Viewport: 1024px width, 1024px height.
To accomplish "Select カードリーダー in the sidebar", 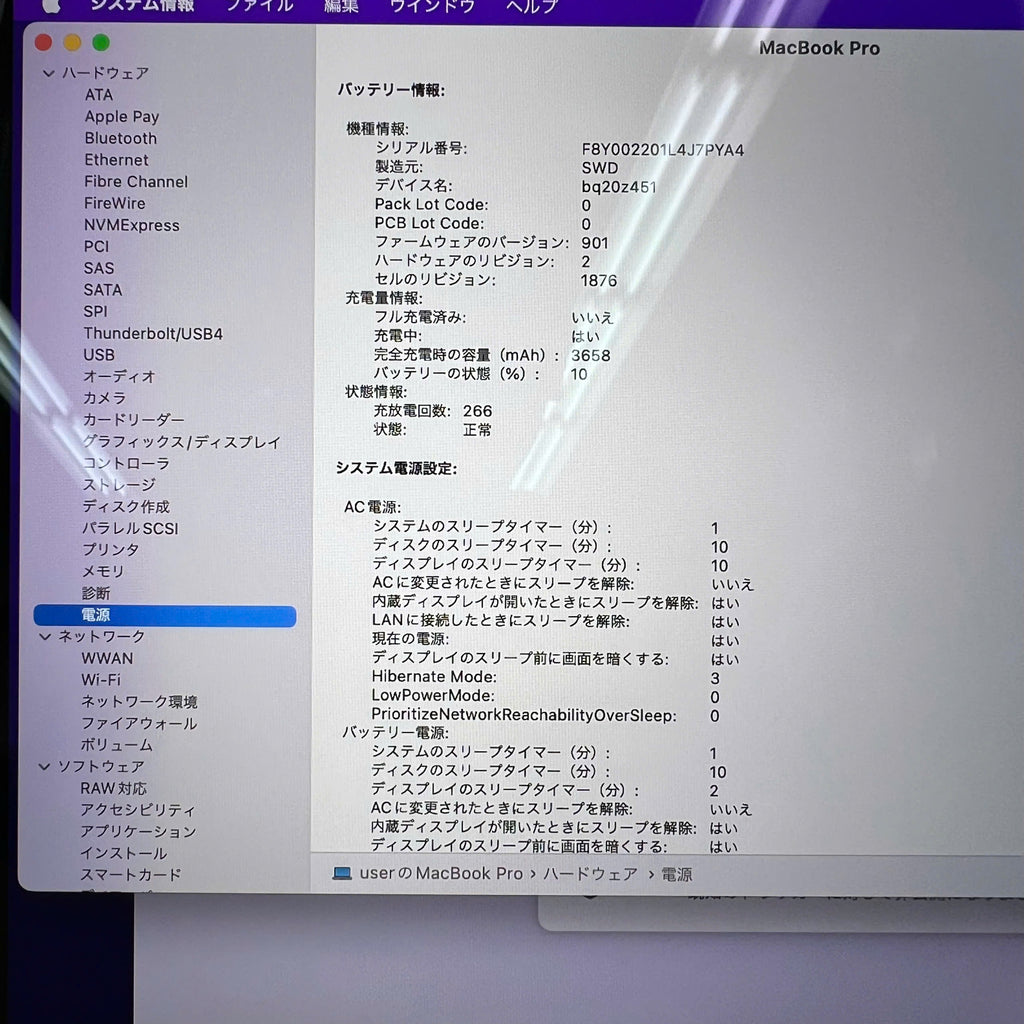I will point(133,419).
